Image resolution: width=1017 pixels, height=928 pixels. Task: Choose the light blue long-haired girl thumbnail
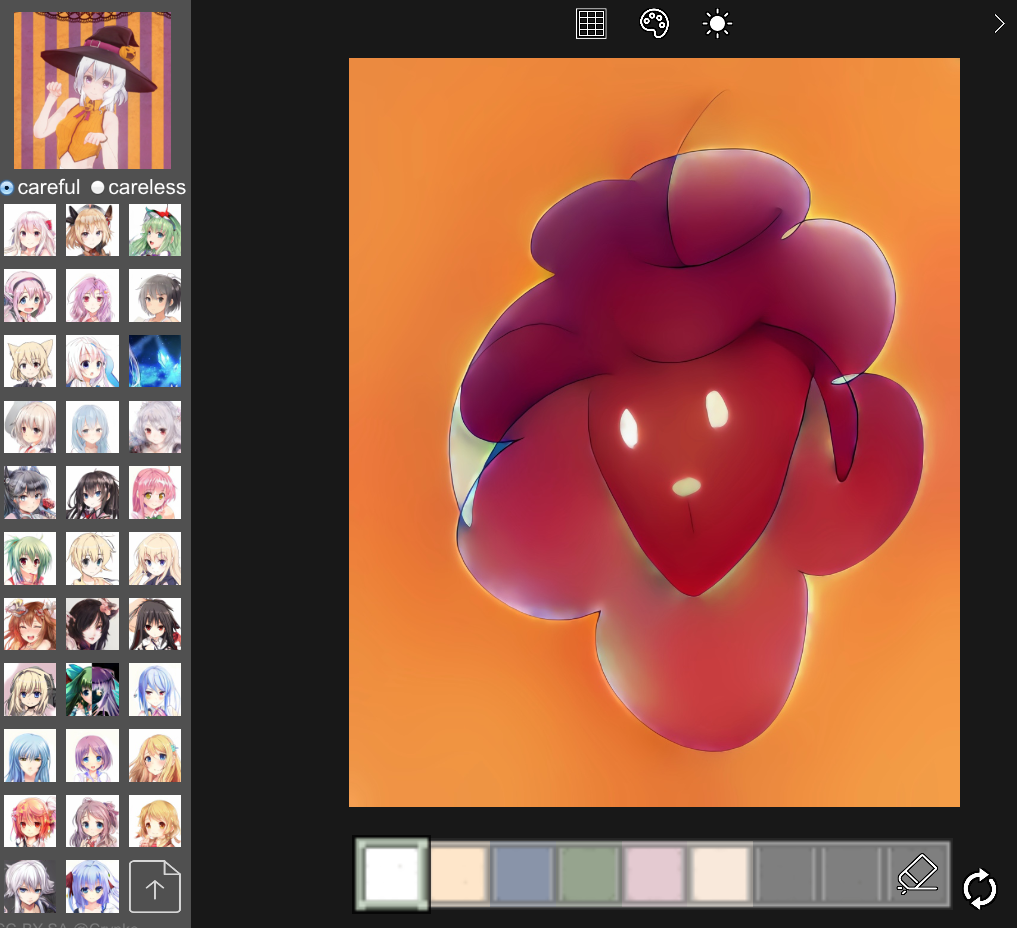pos(92,427)
